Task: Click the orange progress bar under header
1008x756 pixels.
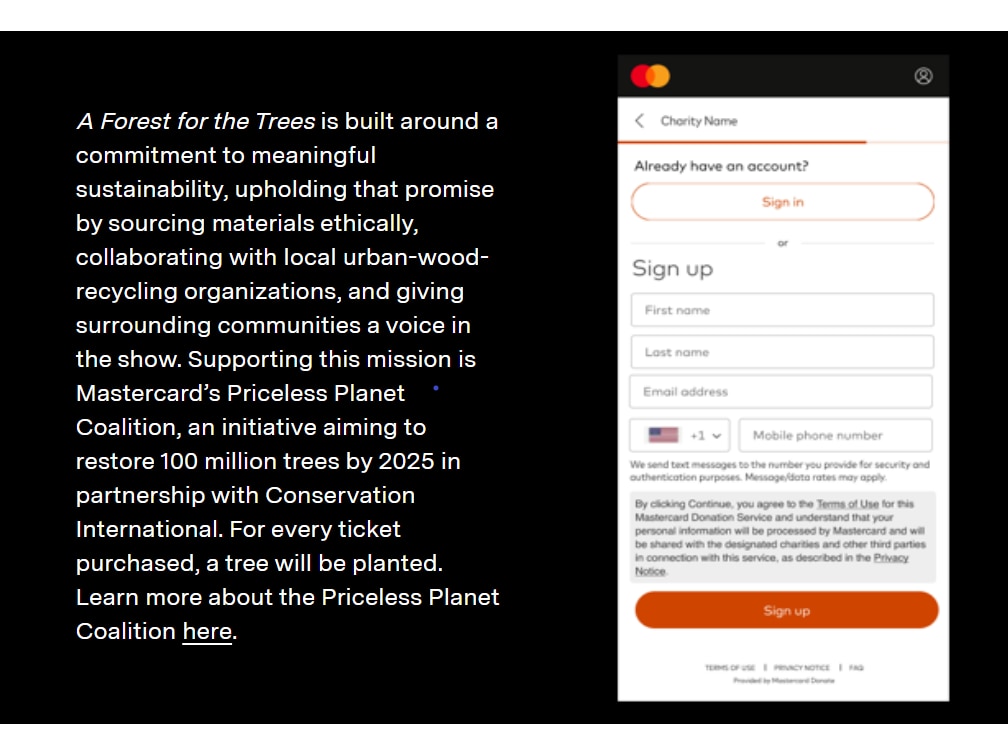Action: tap(742, 141)
